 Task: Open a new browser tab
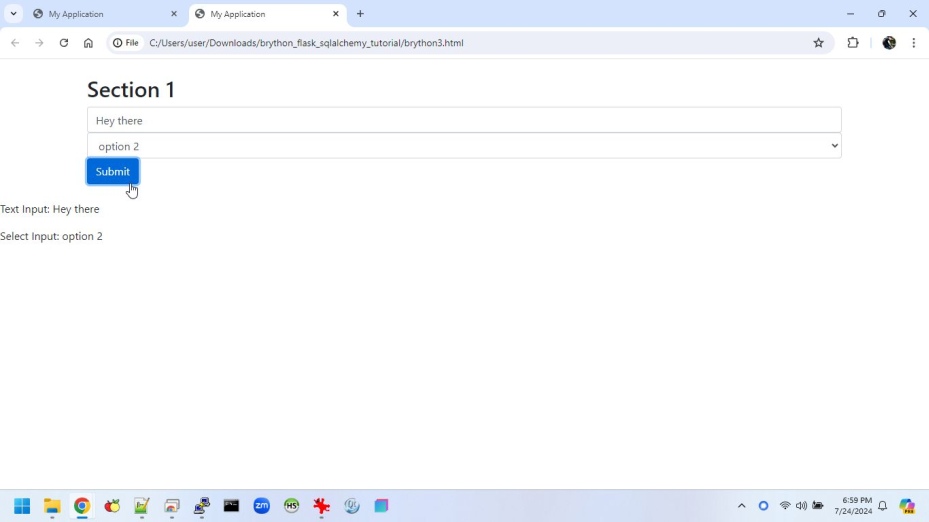tap(360, 14)
